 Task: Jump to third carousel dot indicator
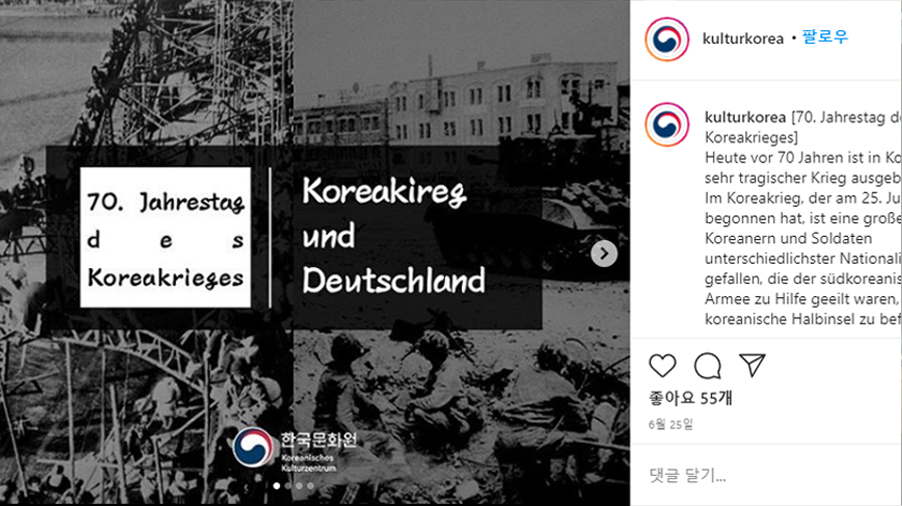[x=299, y=486]
